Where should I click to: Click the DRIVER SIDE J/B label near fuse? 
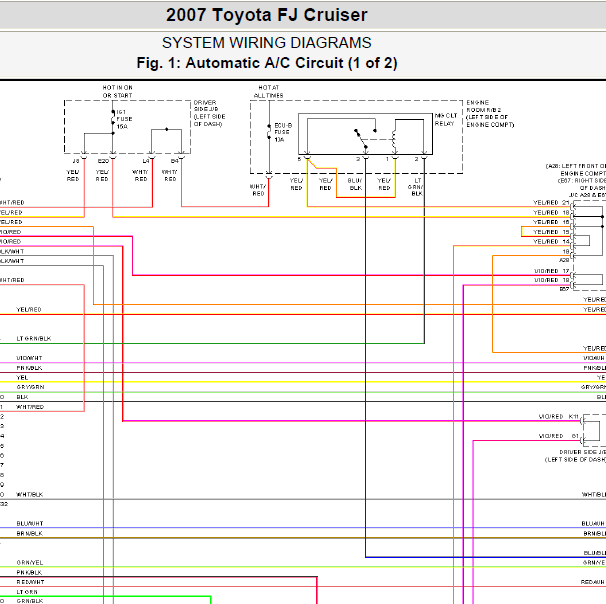209,113
